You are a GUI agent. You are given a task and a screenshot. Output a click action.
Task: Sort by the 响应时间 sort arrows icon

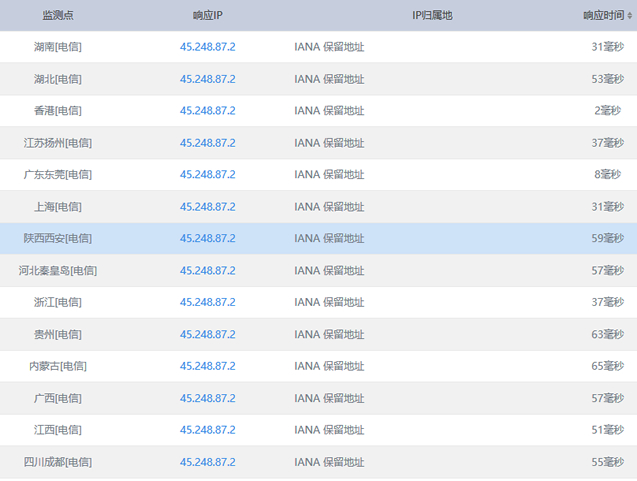pyautogui.click(x=631, y=15)
